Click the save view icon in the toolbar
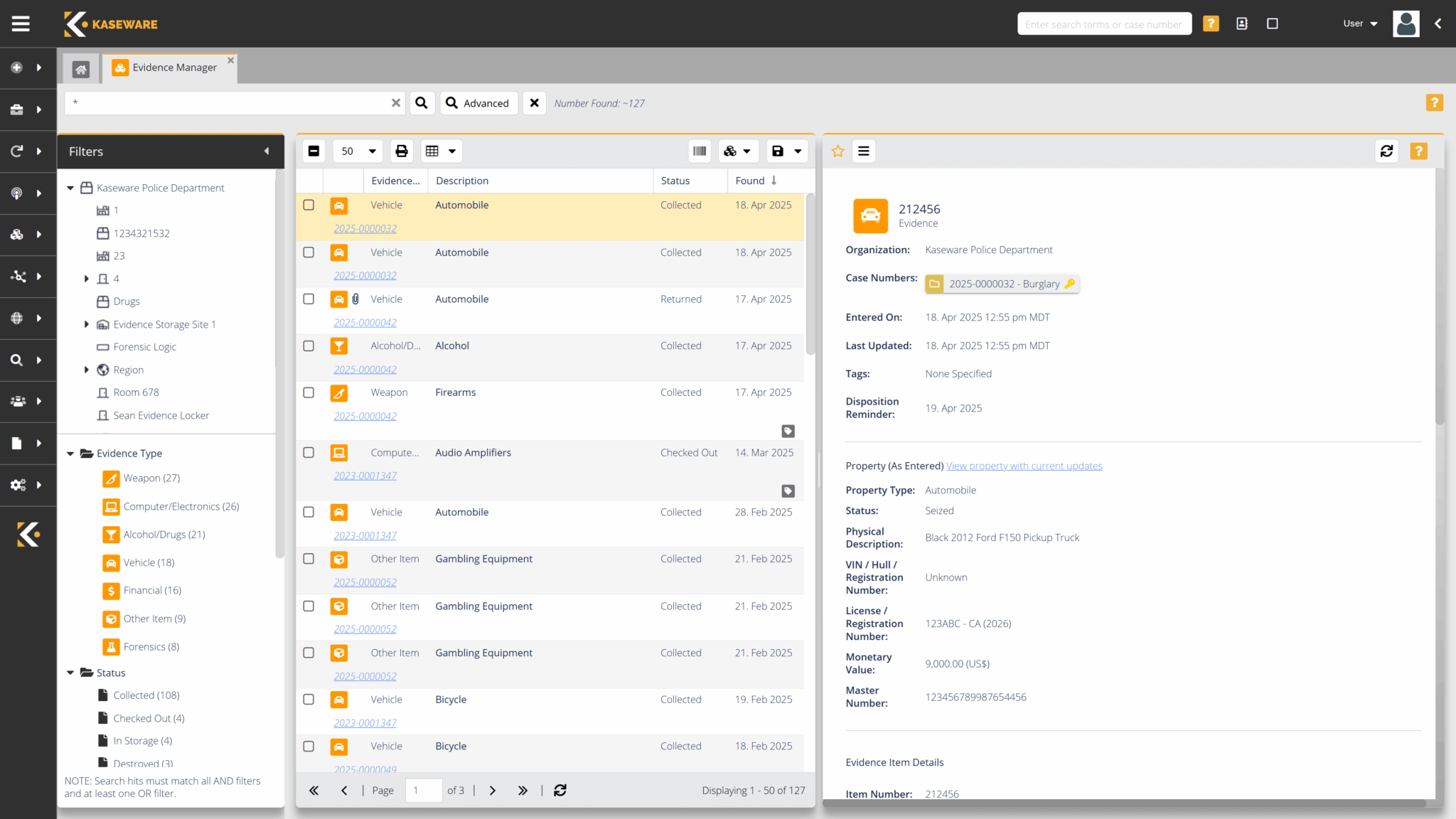Viewport: 1456px width, 819px height. [778, 151]
